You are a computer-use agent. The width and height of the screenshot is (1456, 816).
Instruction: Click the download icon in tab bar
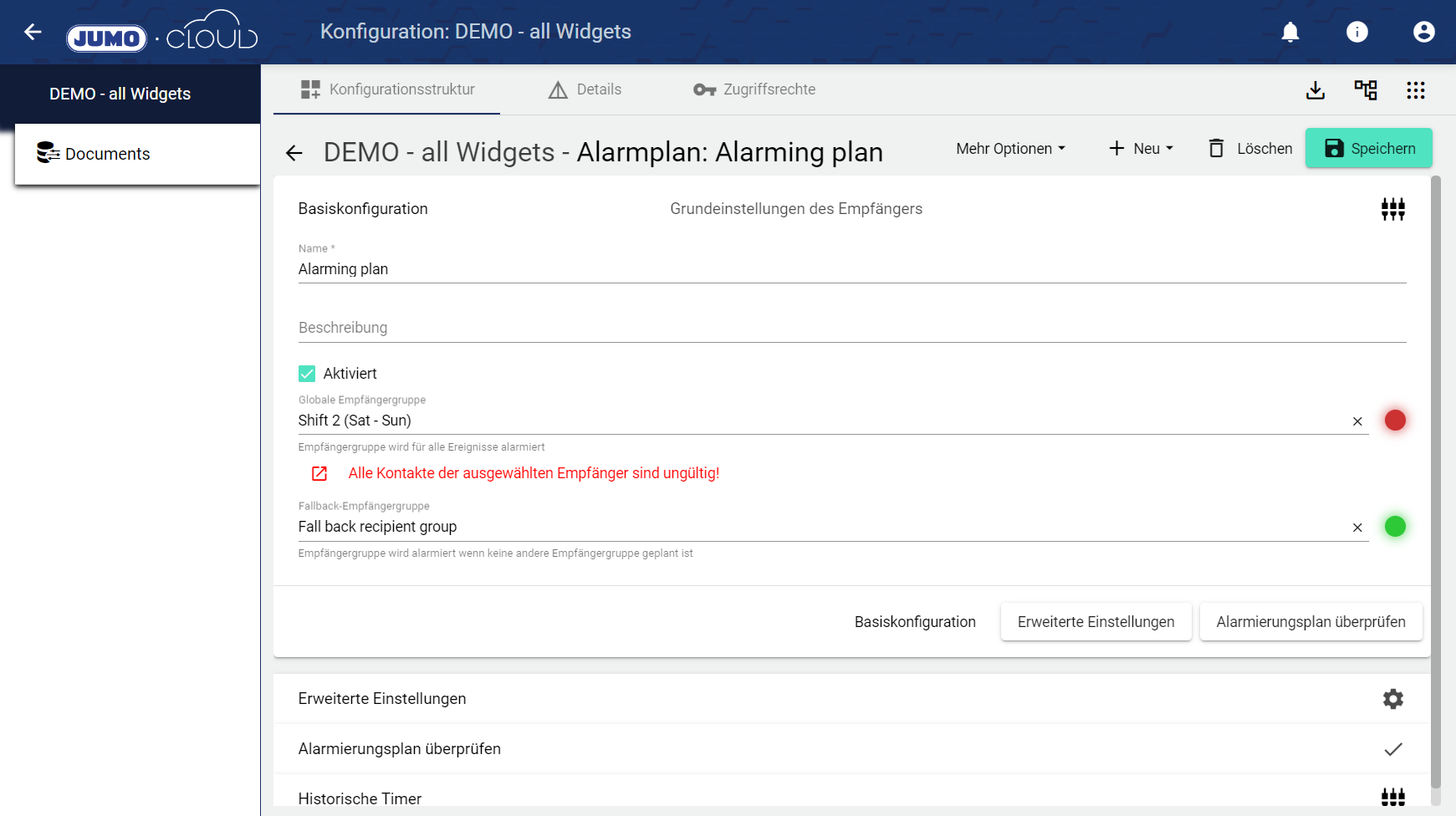[x=1316, y=90]
